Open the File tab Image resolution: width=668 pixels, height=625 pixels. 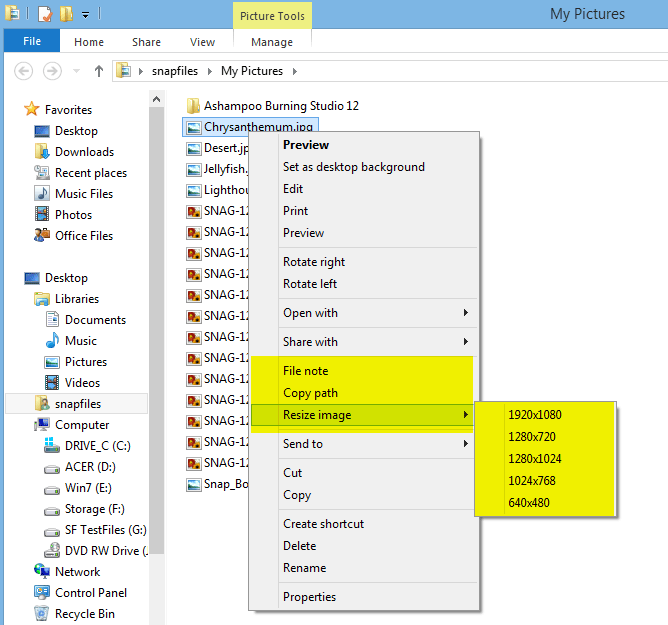click(x=32, y=41)
